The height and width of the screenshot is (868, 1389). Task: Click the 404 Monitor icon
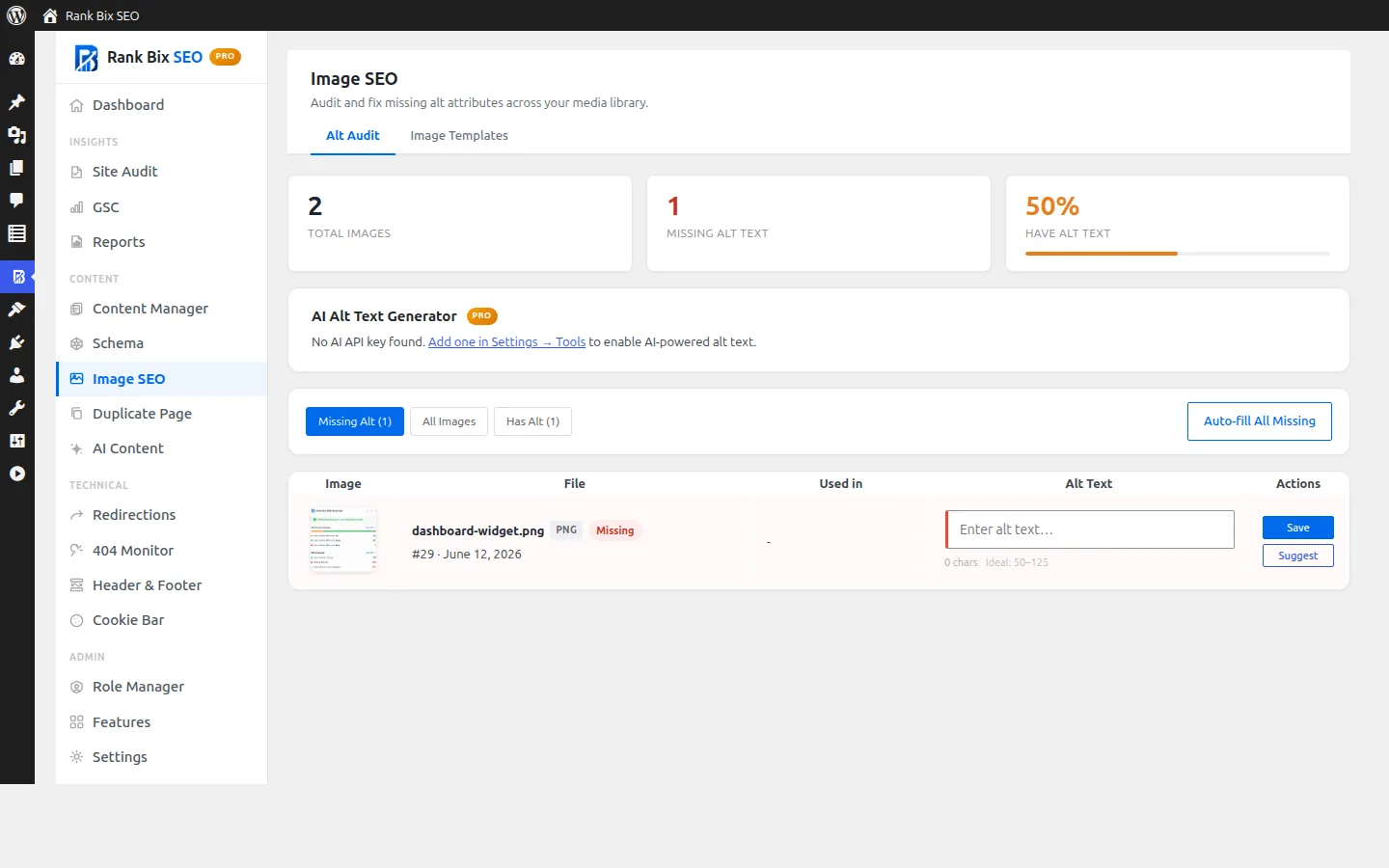point(76,551)
